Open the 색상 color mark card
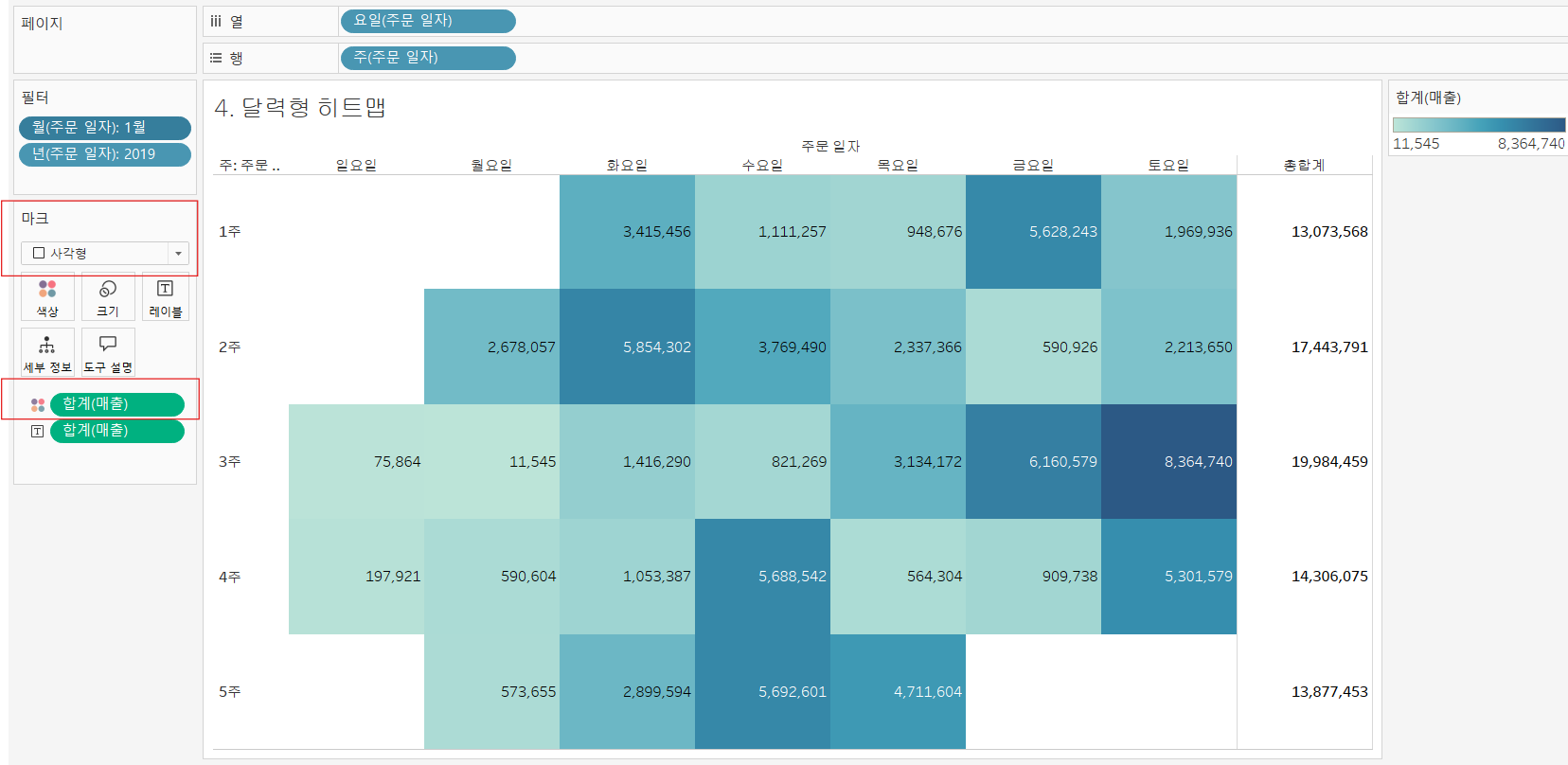 pyautogui.click(x=47, y=297)
